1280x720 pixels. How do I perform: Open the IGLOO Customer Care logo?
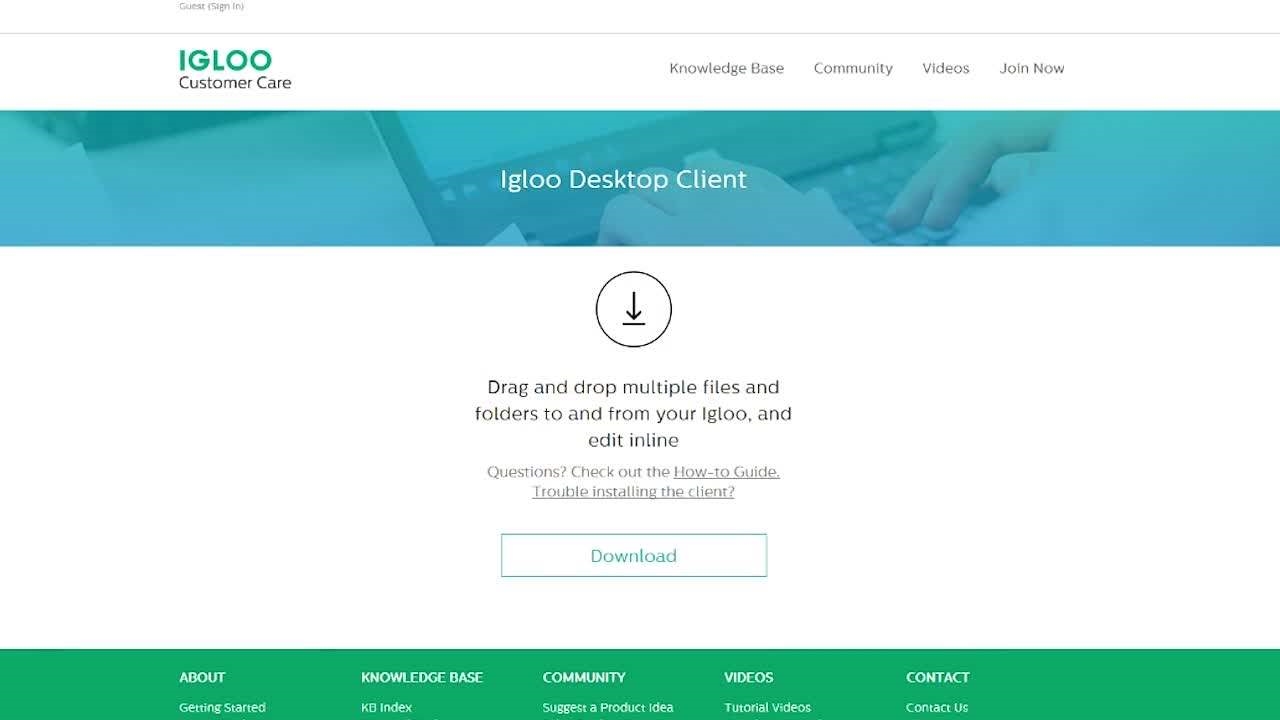coord(235,69)
